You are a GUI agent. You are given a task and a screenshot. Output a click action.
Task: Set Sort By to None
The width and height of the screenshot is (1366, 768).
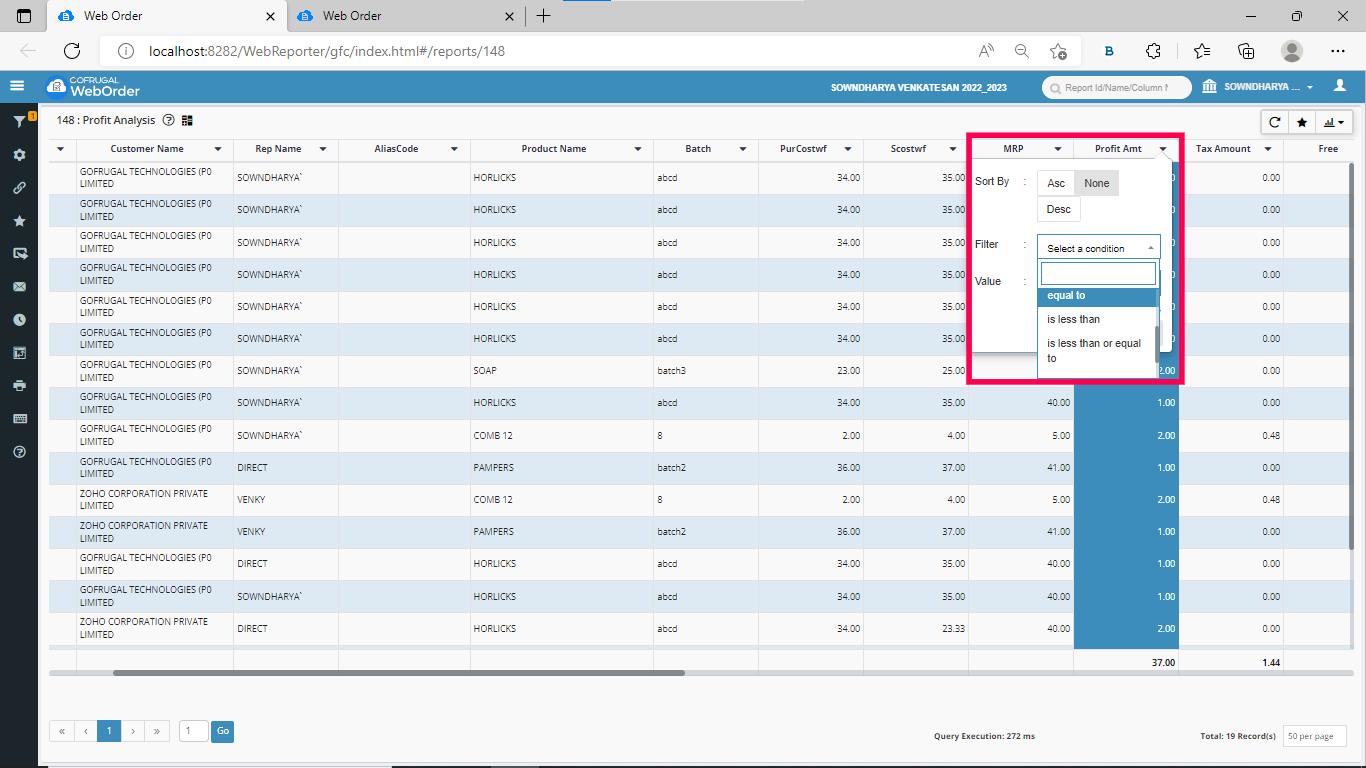coord(1097,183)
